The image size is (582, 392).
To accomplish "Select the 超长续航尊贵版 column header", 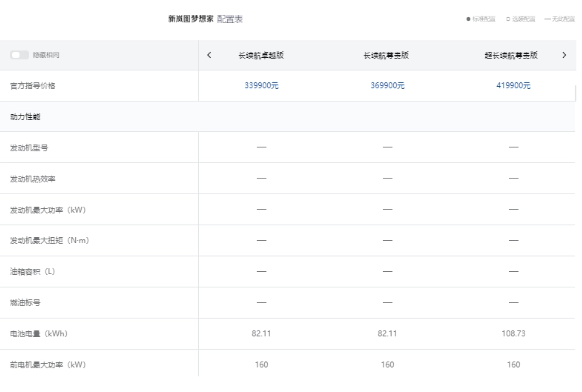I will 511,55.
